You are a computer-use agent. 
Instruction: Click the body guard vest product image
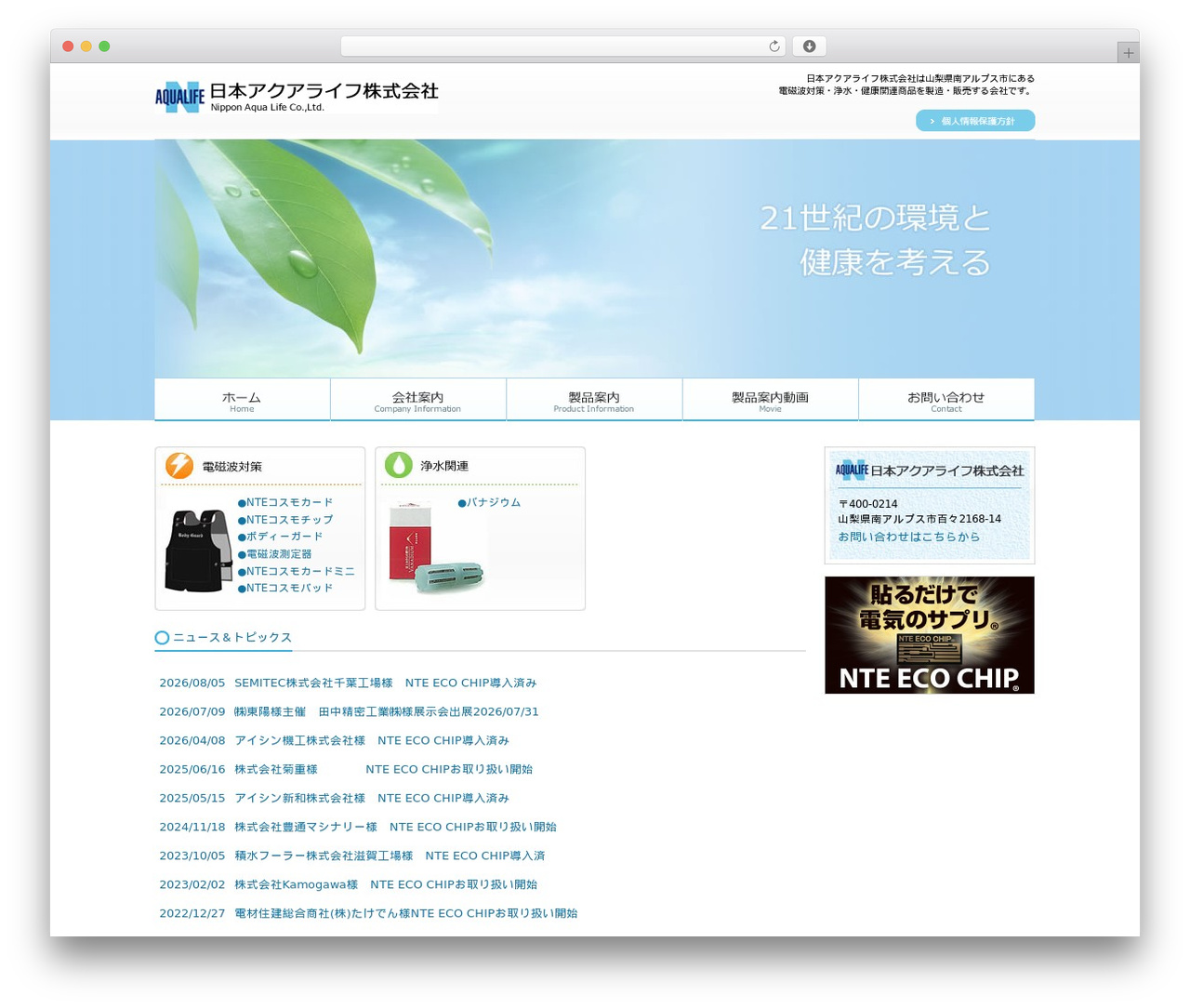click(198, 550)
